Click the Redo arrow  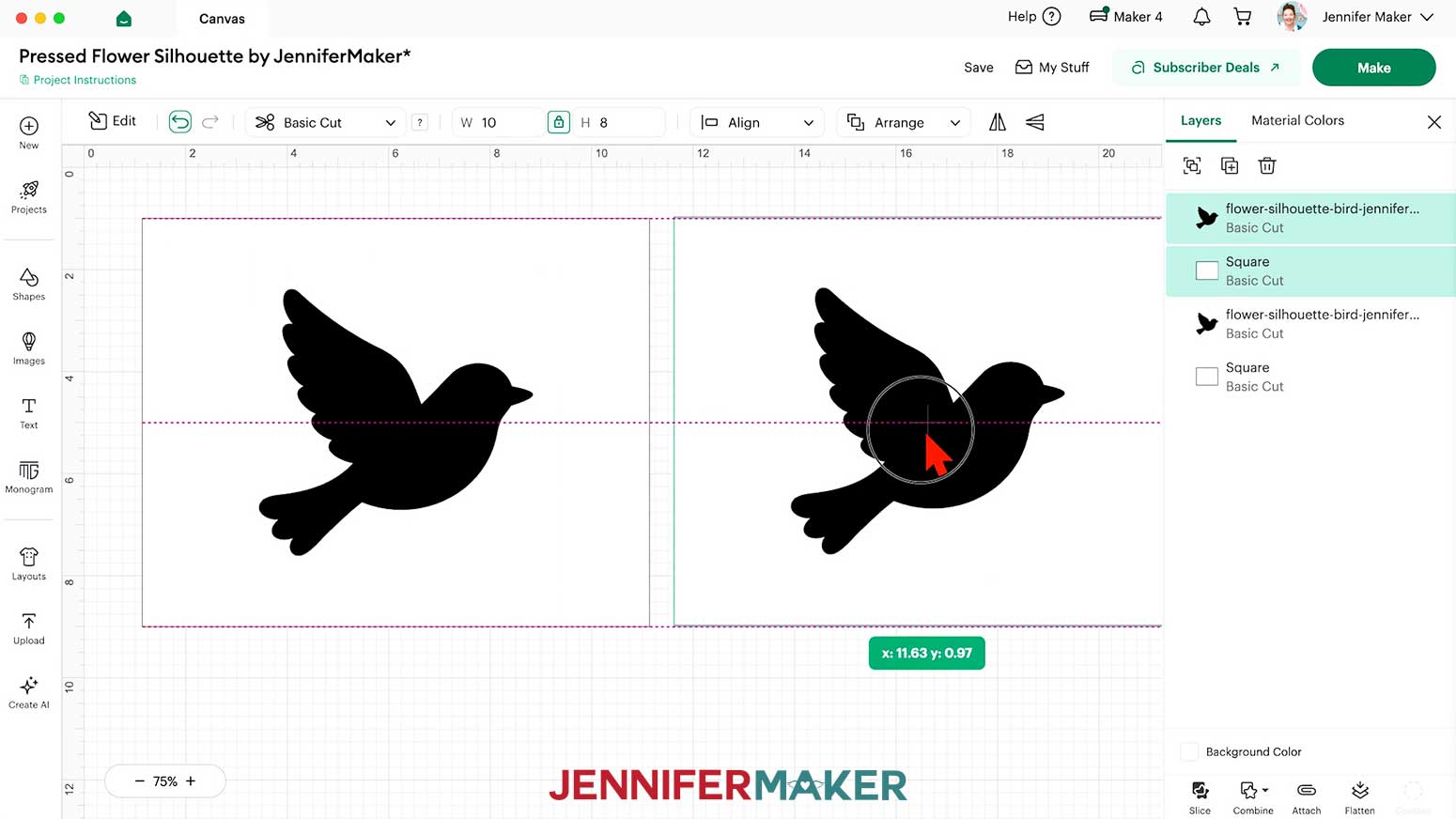coord(210,122)
